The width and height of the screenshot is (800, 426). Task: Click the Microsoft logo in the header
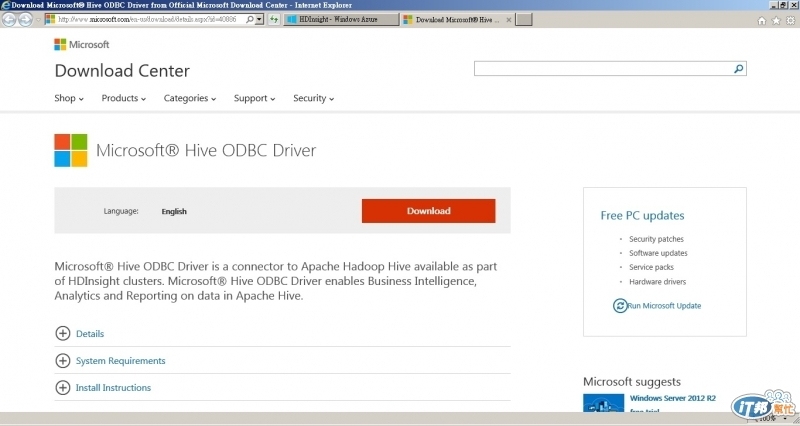tap(82, 44)
